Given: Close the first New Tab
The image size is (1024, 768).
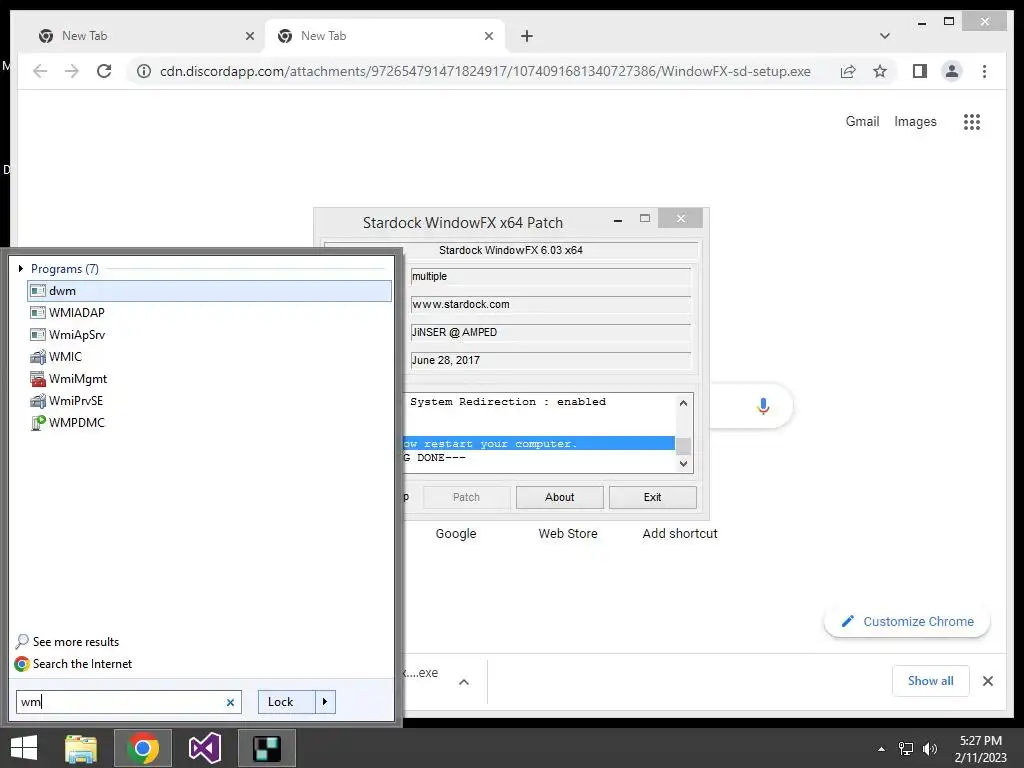Looking at the screenshot, I should (250, 37).
